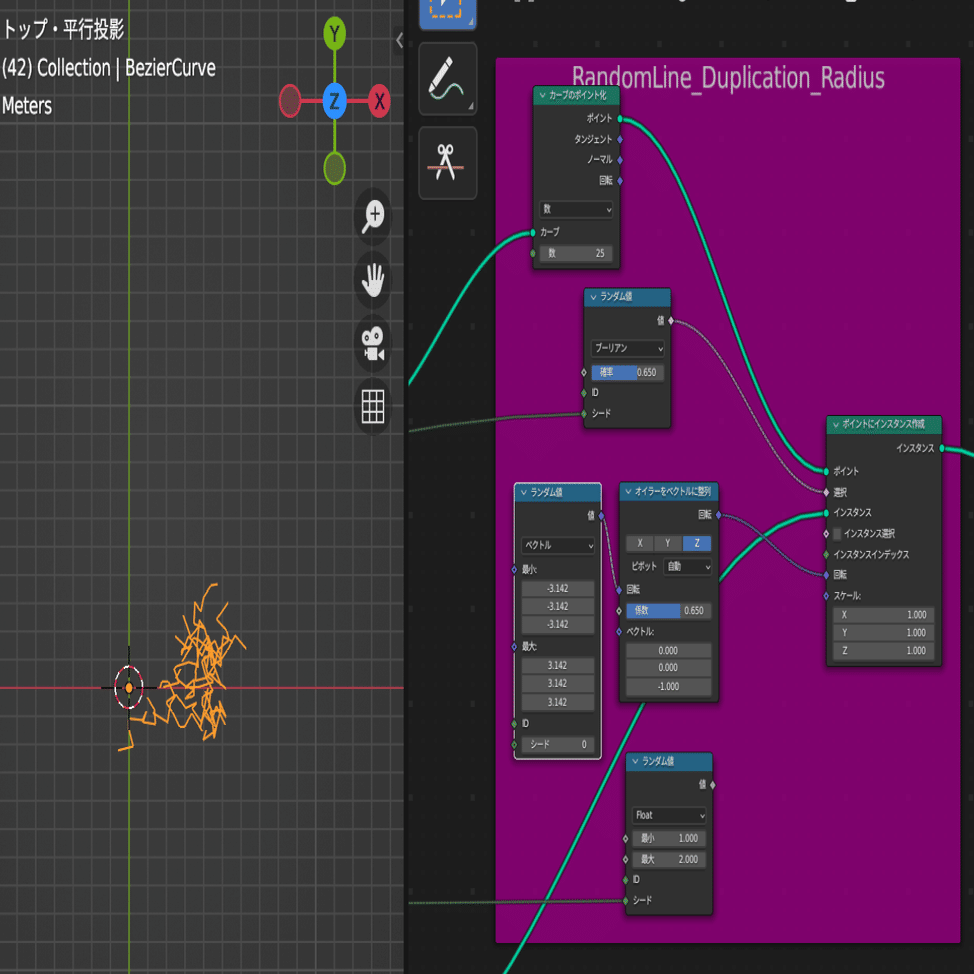Image resolution: width=974 pixels, height=974 pixels.
Task: Collapse the ランダム値 node with ベクトル type
Action: click(x=524, y=493)
